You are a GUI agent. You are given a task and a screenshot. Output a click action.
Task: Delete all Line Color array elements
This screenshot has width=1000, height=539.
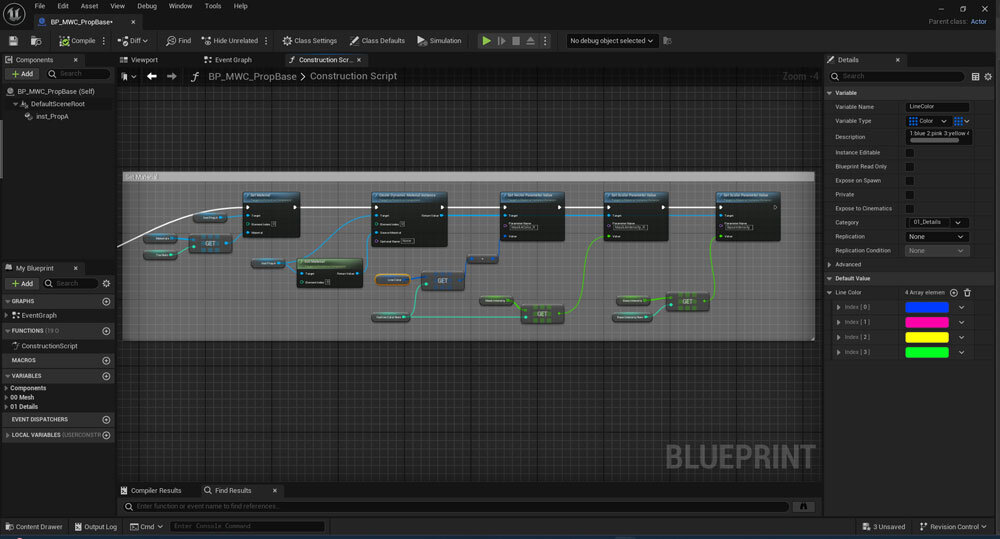coord(967,293)
